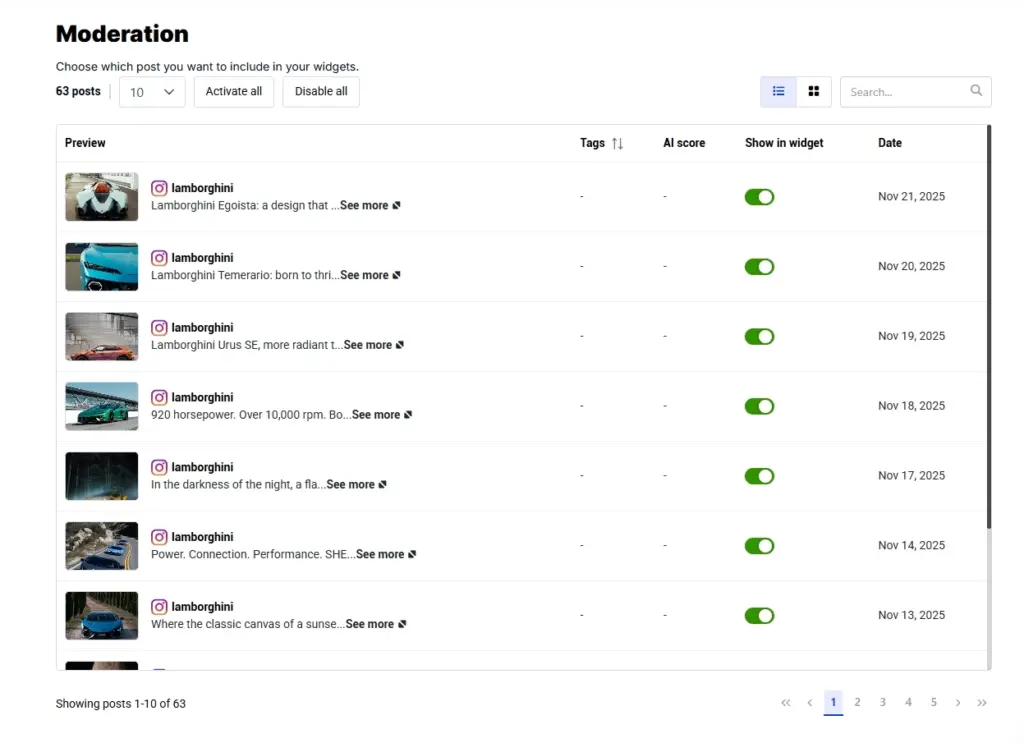
Task: Expand See more on the Egoista post
Action: click(366, 205)
